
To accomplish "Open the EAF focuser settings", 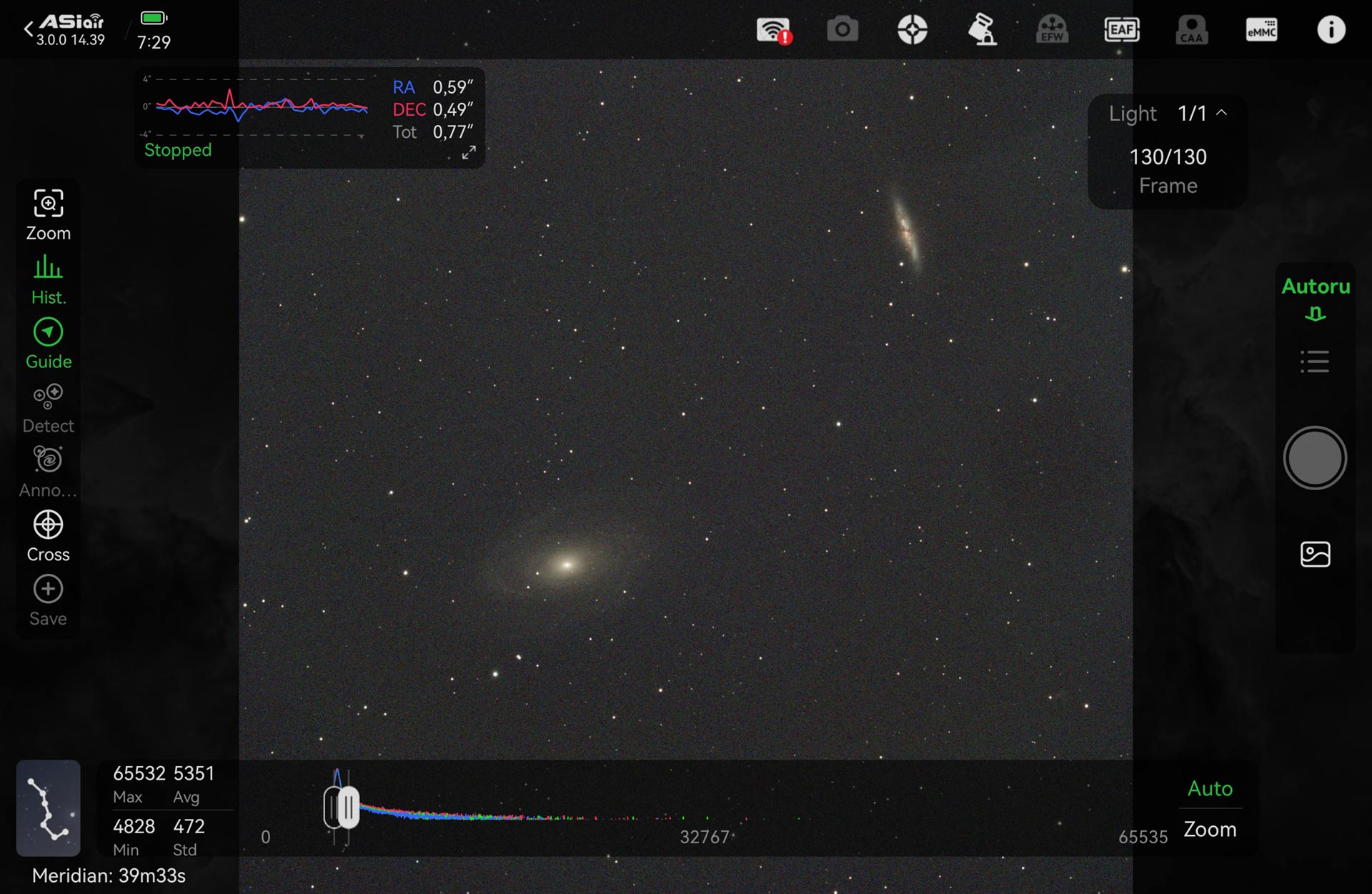I will pos(1122,30).
